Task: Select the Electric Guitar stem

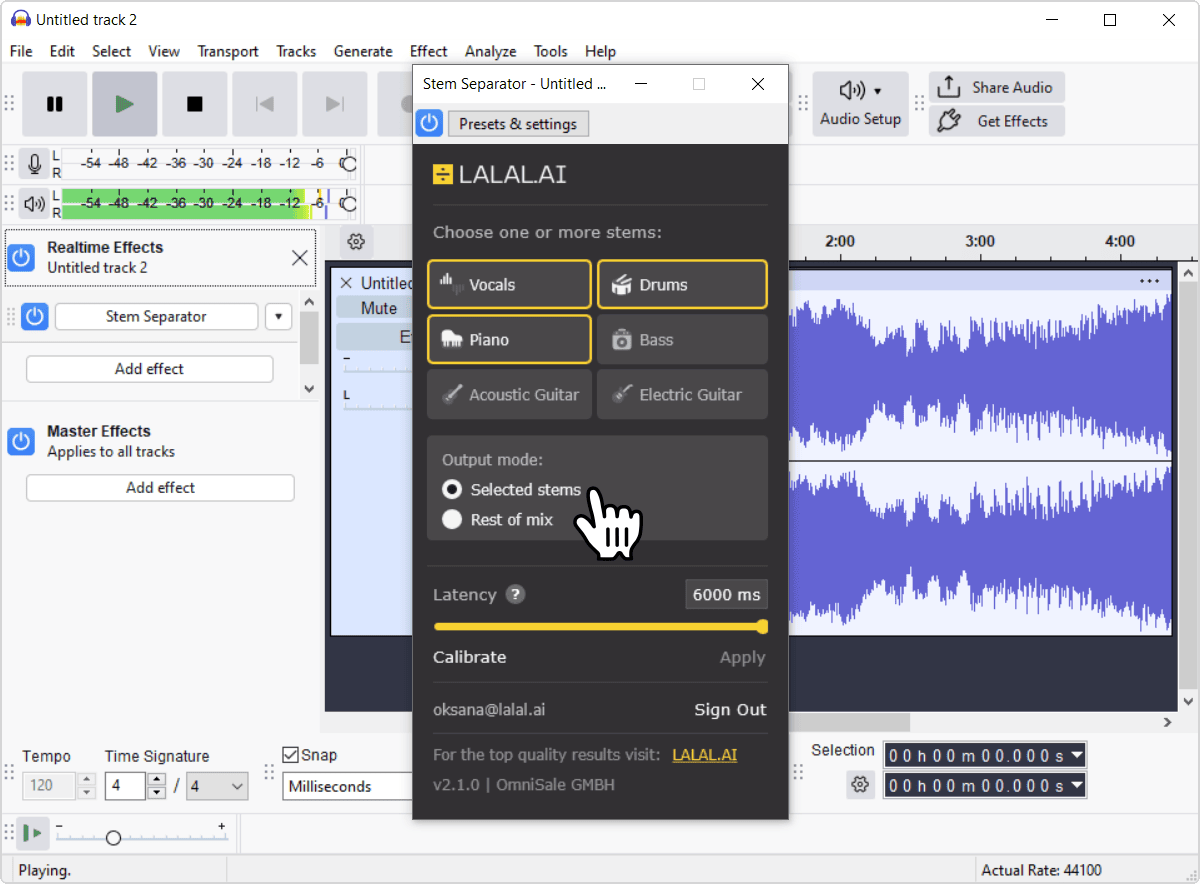Action: pyautogui.click(x=682, y=395)
